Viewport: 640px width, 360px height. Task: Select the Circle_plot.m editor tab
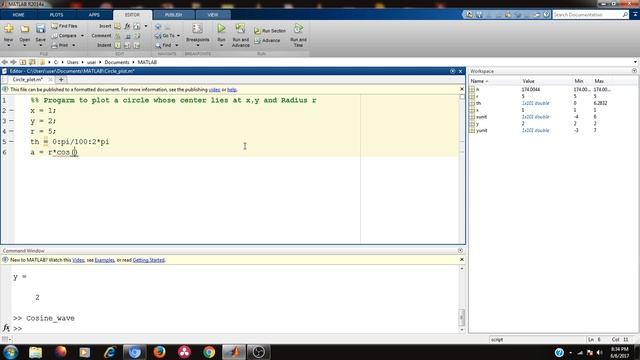pyautogui.click(x=27, y=80)
